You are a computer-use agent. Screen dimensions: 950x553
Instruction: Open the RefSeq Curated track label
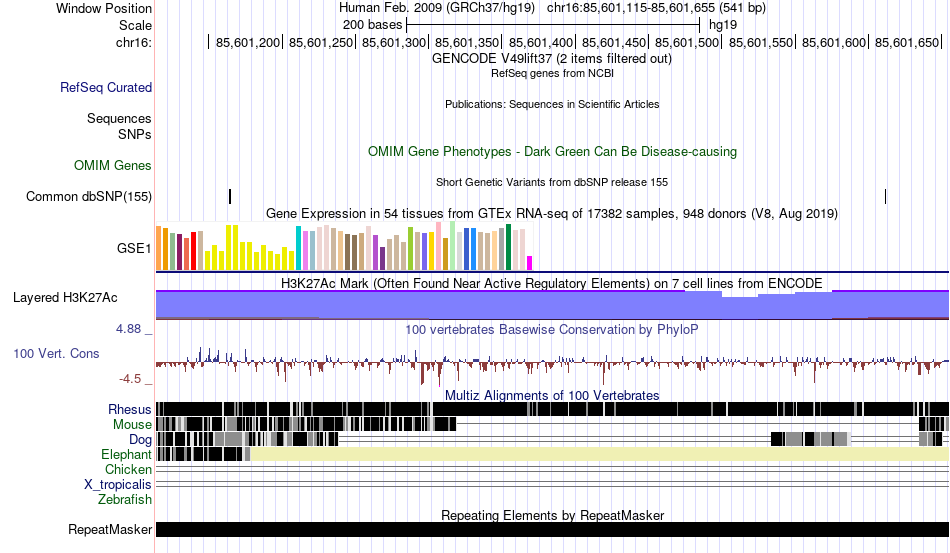pos(106,87)
